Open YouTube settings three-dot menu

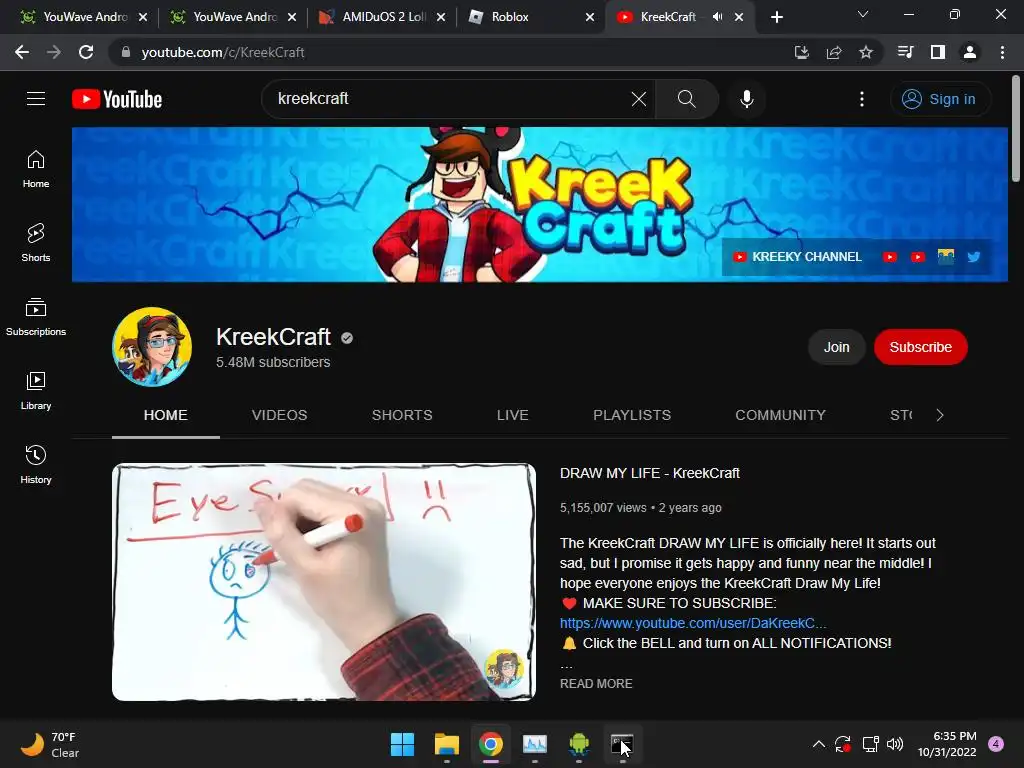pos(862,99)
